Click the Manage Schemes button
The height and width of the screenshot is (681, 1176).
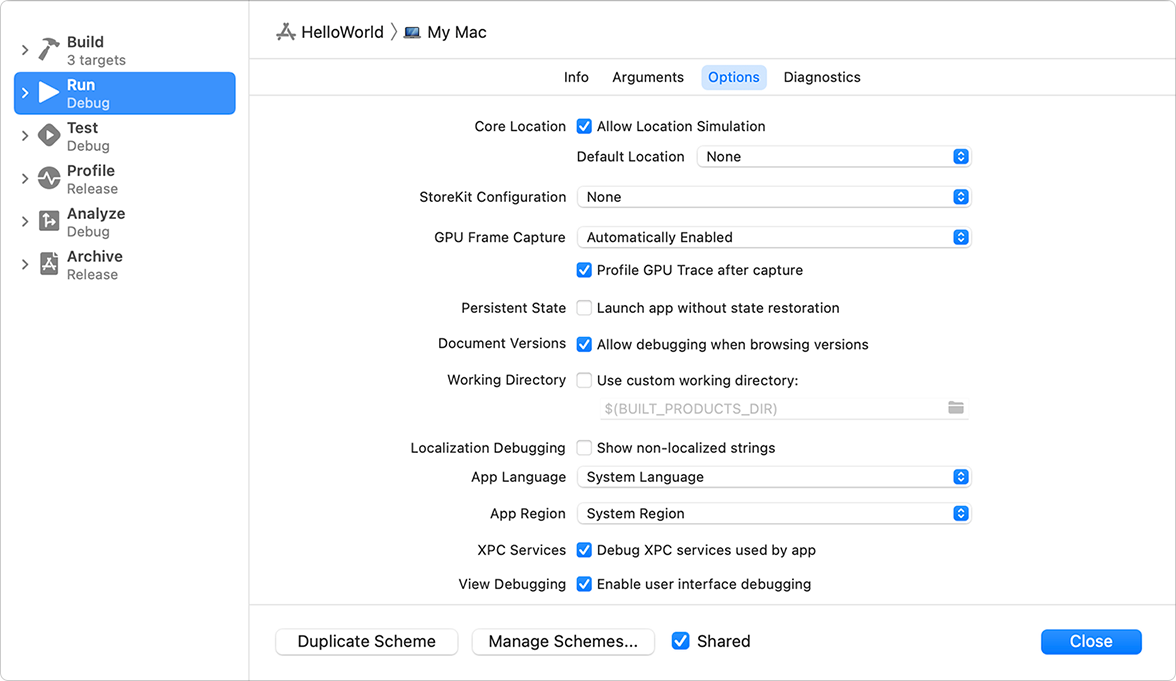point(563,642)
